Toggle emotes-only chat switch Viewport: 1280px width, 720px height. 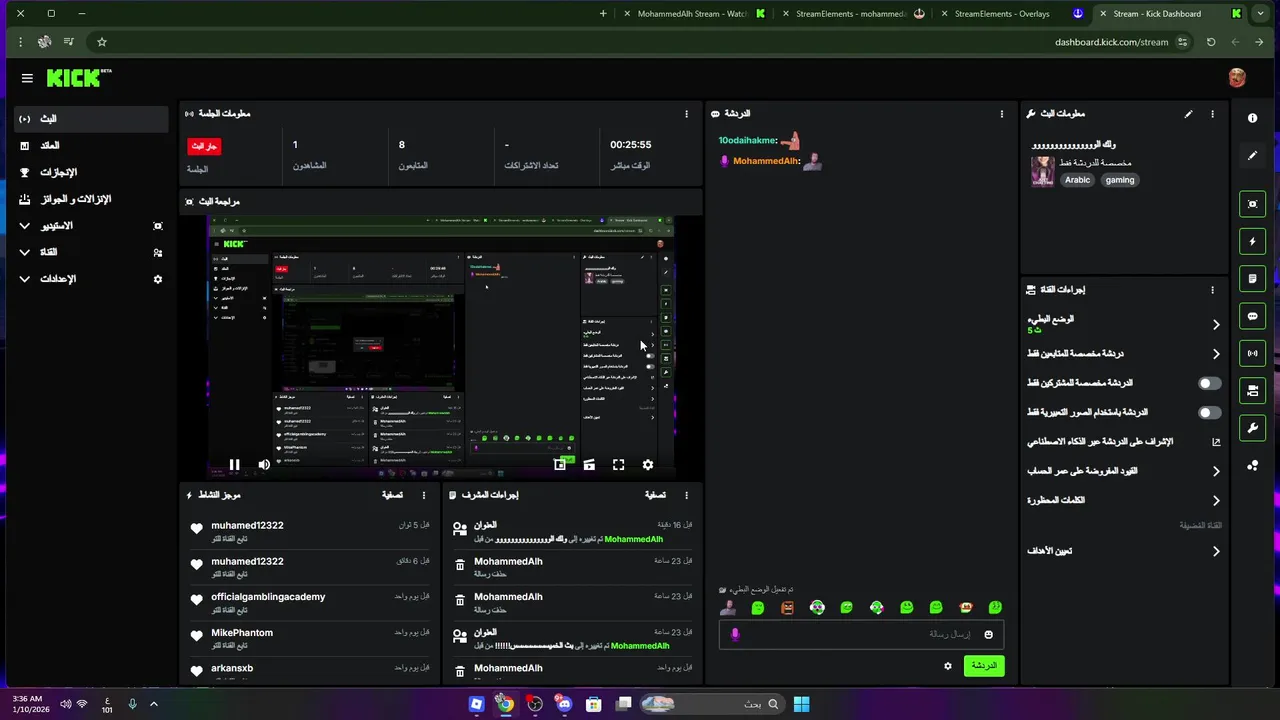(1209, 412)
